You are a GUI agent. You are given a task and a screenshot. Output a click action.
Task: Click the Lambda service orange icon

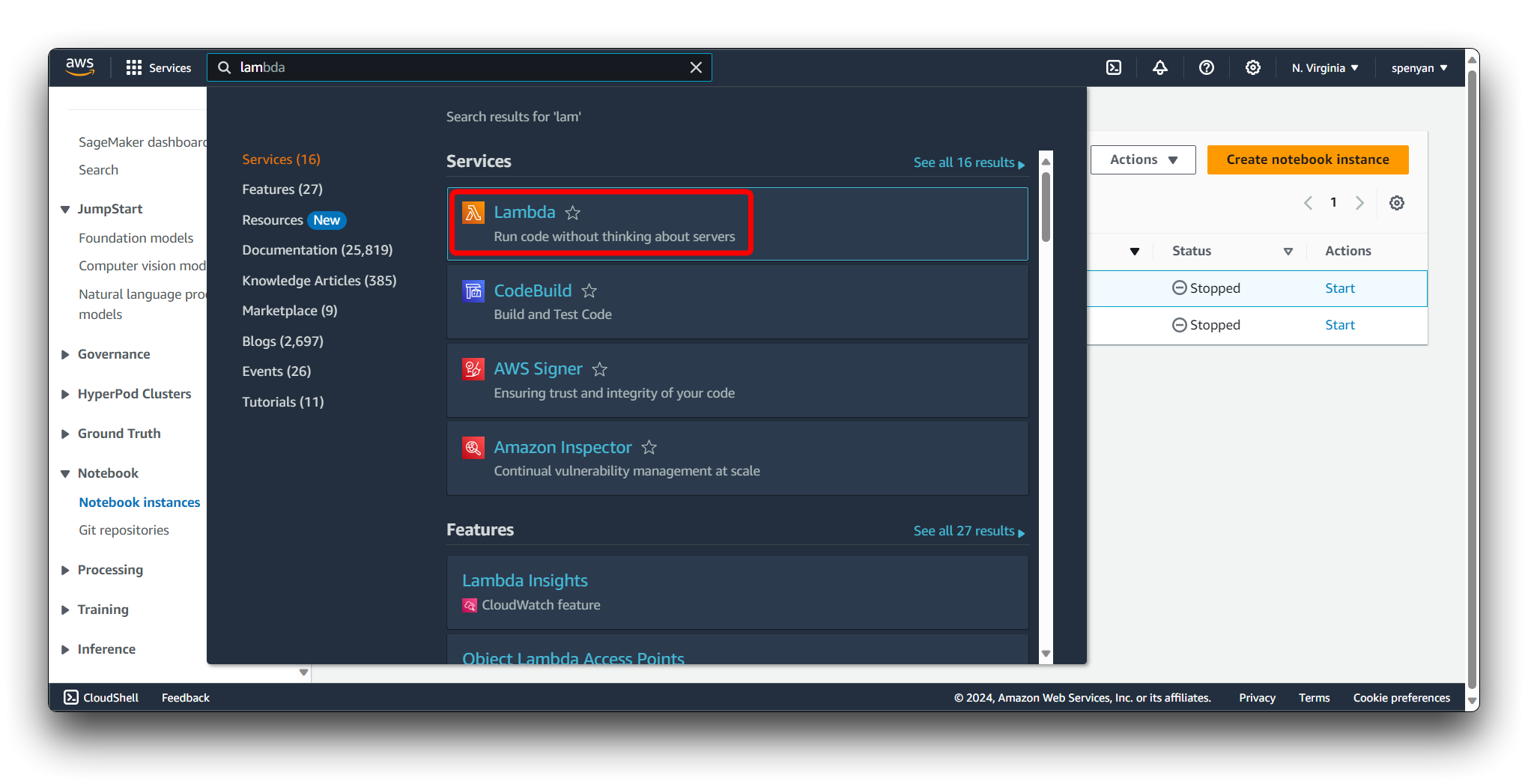[x=473, y=213]
